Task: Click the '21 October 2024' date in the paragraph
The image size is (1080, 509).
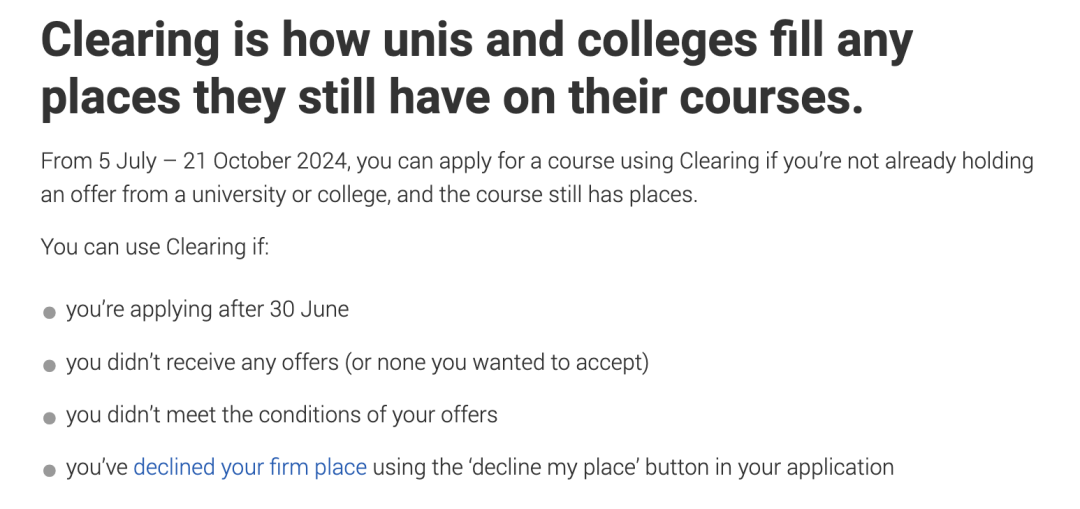Action: tap(267, 161)
